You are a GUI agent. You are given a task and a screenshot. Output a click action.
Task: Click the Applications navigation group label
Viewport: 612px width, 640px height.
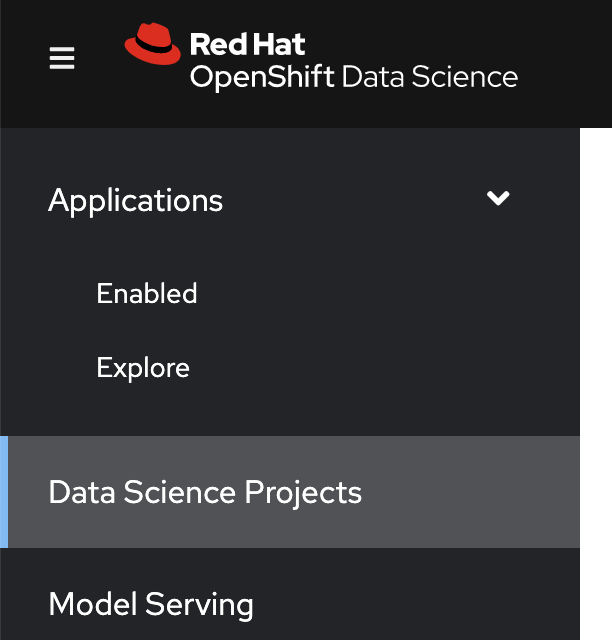[x=136, y=200]
